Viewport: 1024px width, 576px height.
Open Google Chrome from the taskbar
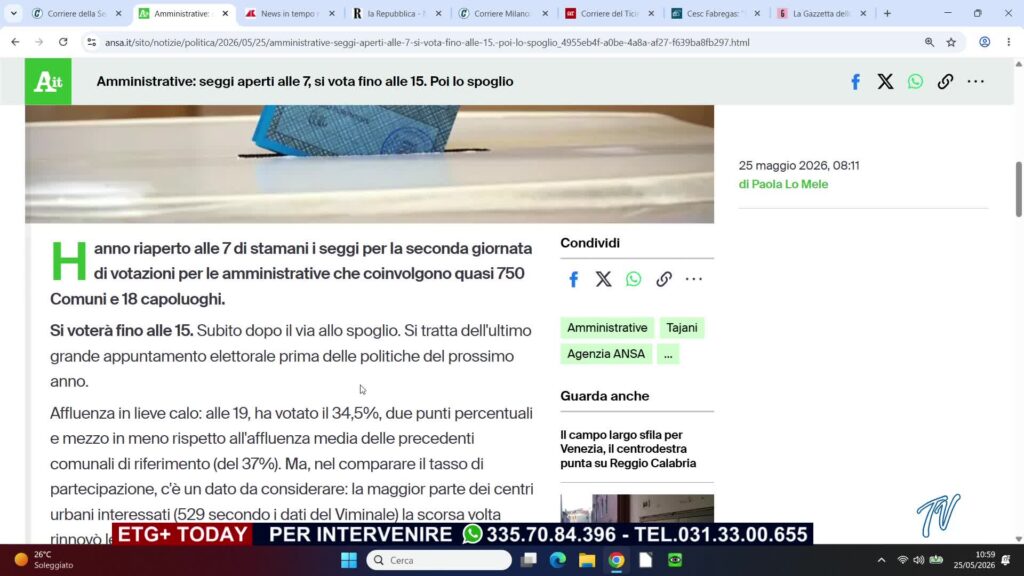pos(616,560)
